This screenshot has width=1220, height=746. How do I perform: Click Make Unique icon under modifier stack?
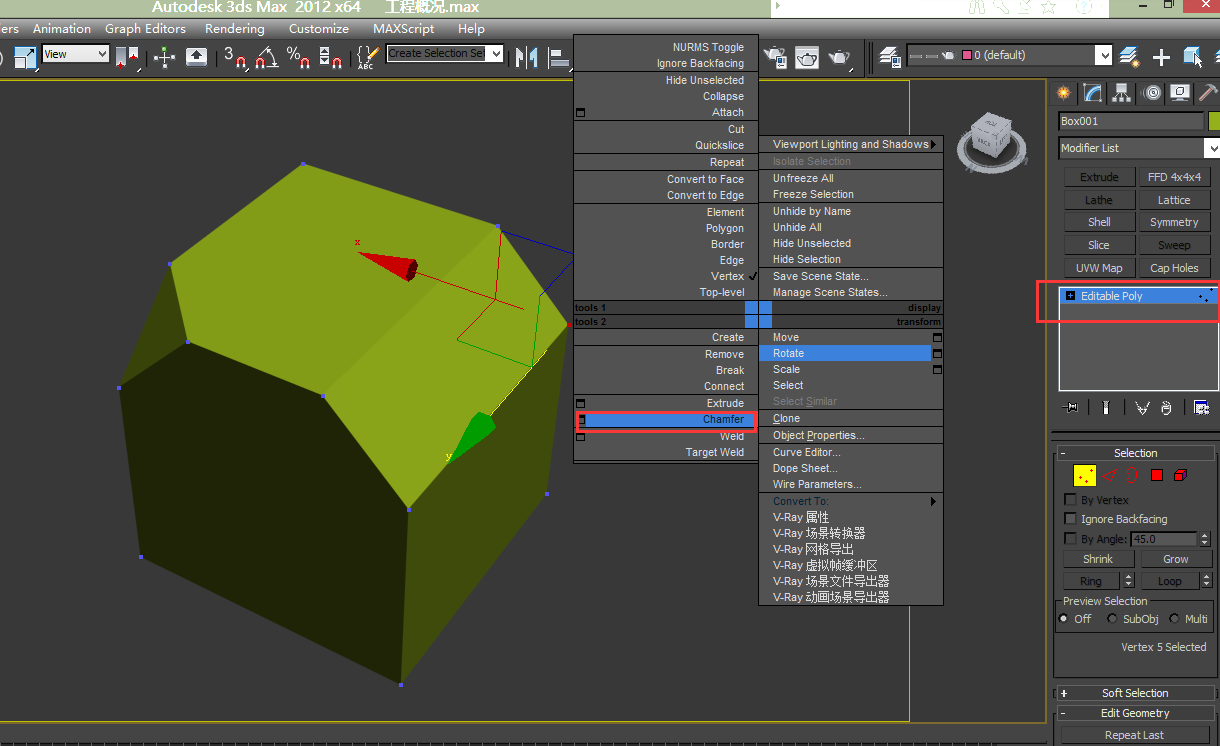[1142, 407]
